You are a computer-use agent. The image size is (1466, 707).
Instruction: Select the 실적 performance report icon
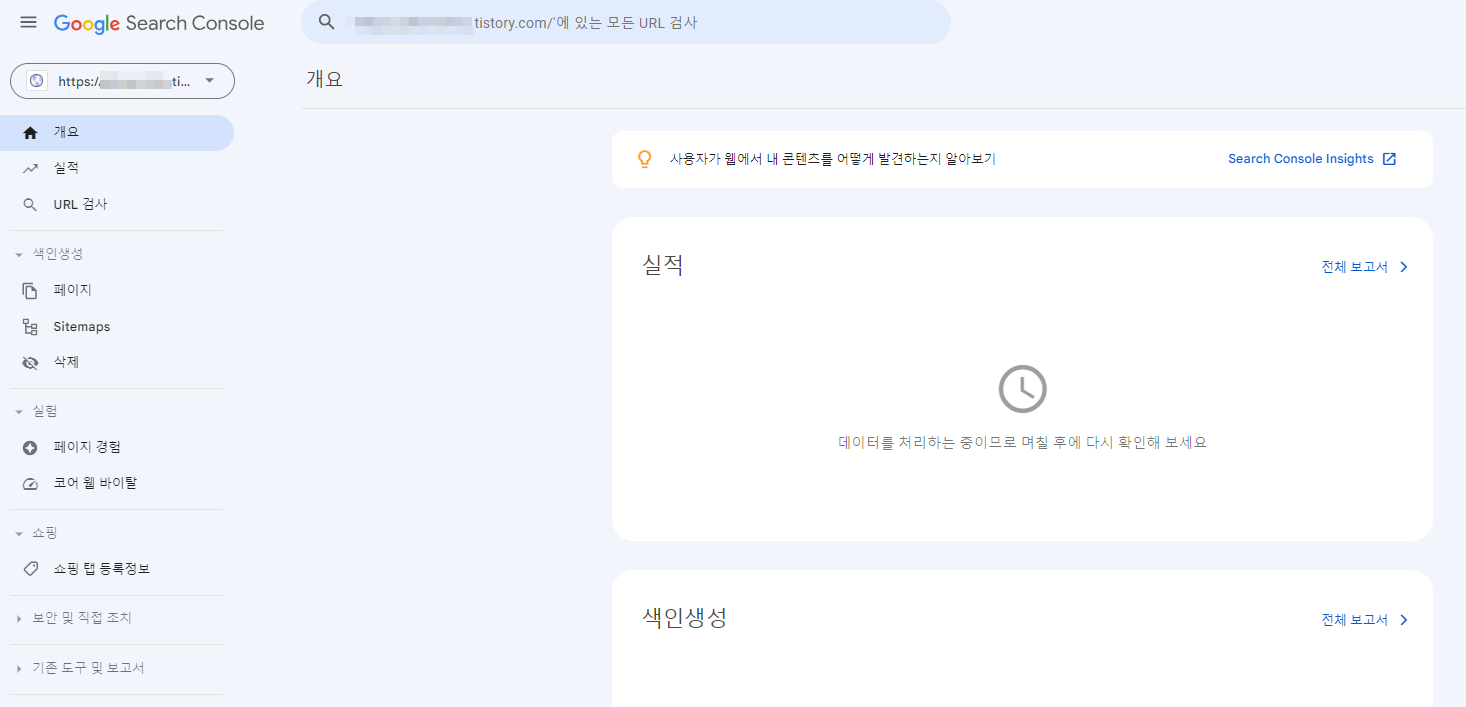31,167
